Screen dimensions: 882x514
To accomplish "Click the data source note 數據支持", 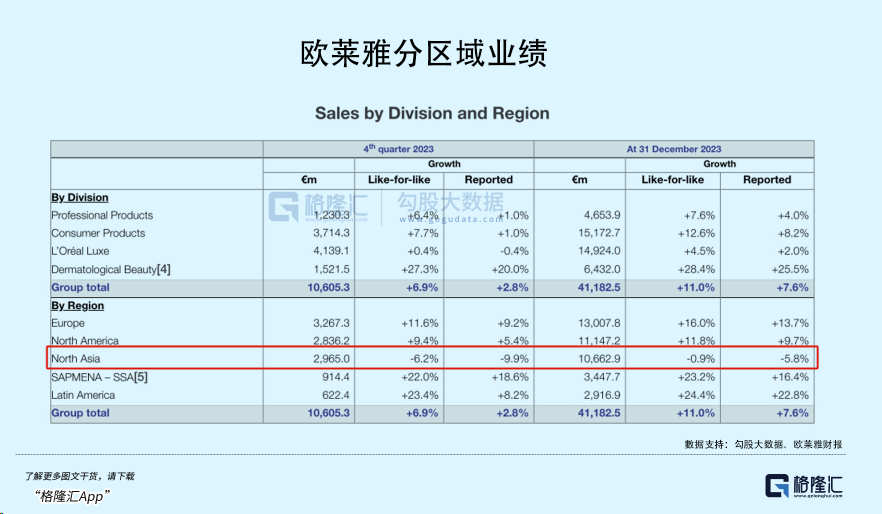I will coord(763,444).
